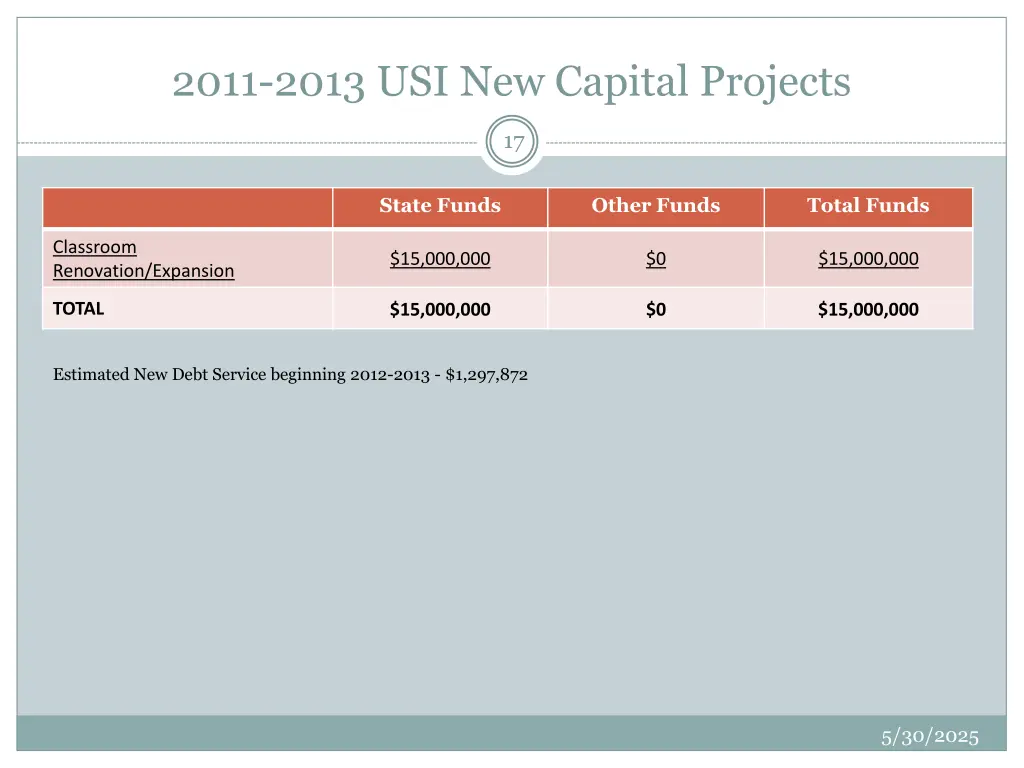The height and width of the screenshot is (768, 1024).
Task: Click the slide title about USI New Capital Projects
Action: coord(511,82)
